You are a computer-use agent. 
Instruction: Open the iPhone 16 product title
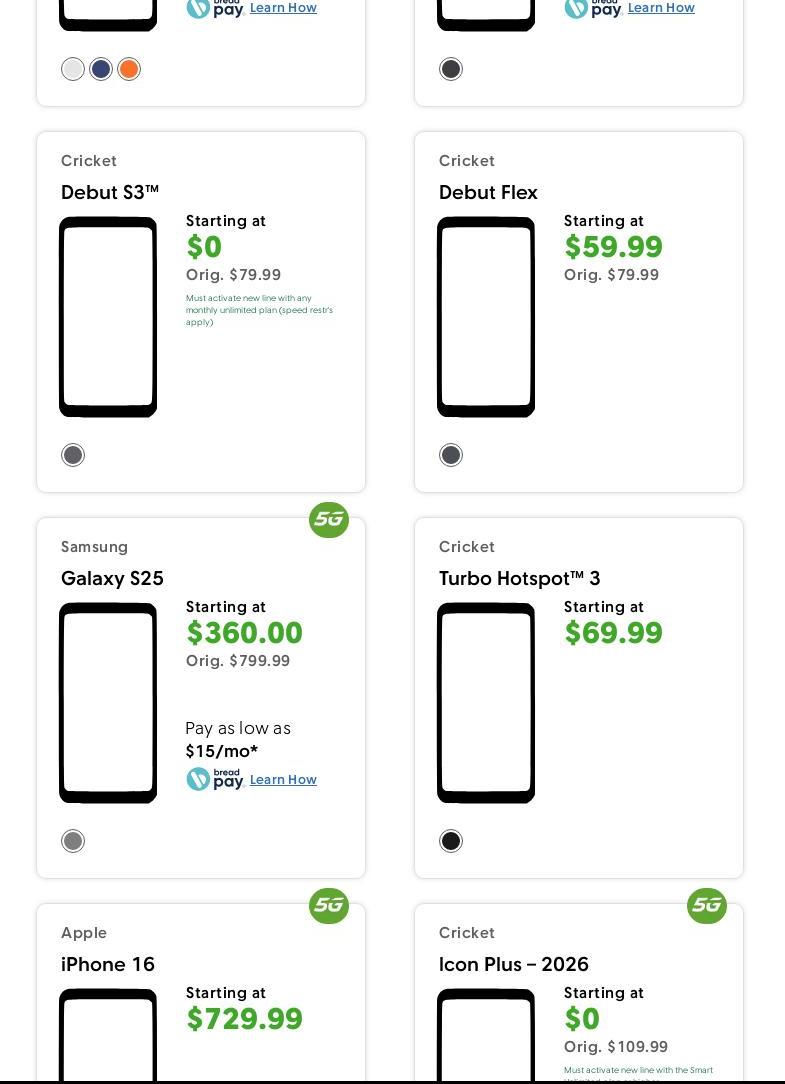coord(108,964)
